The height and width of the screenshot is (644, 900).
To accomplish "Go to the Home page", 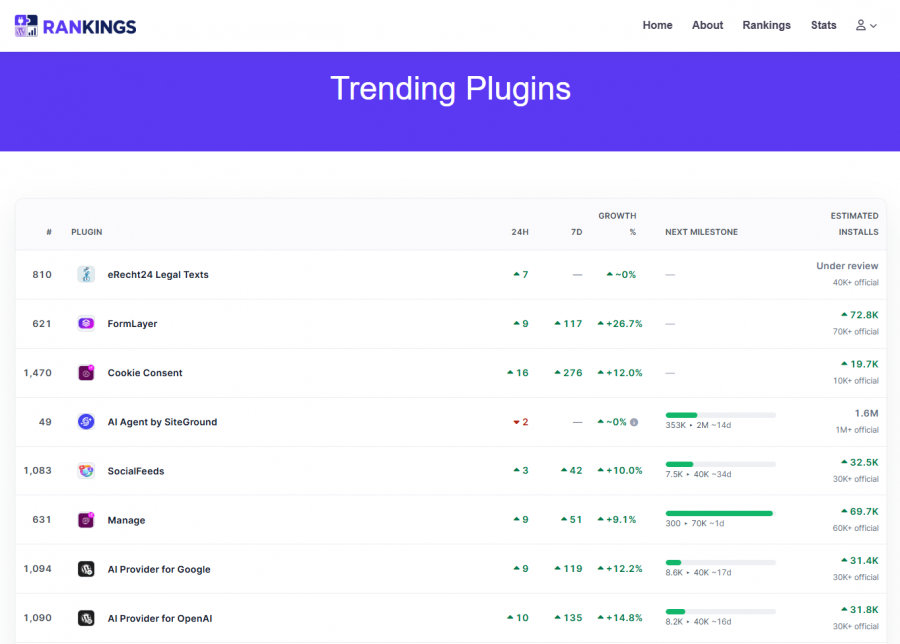I will point(657,25).
